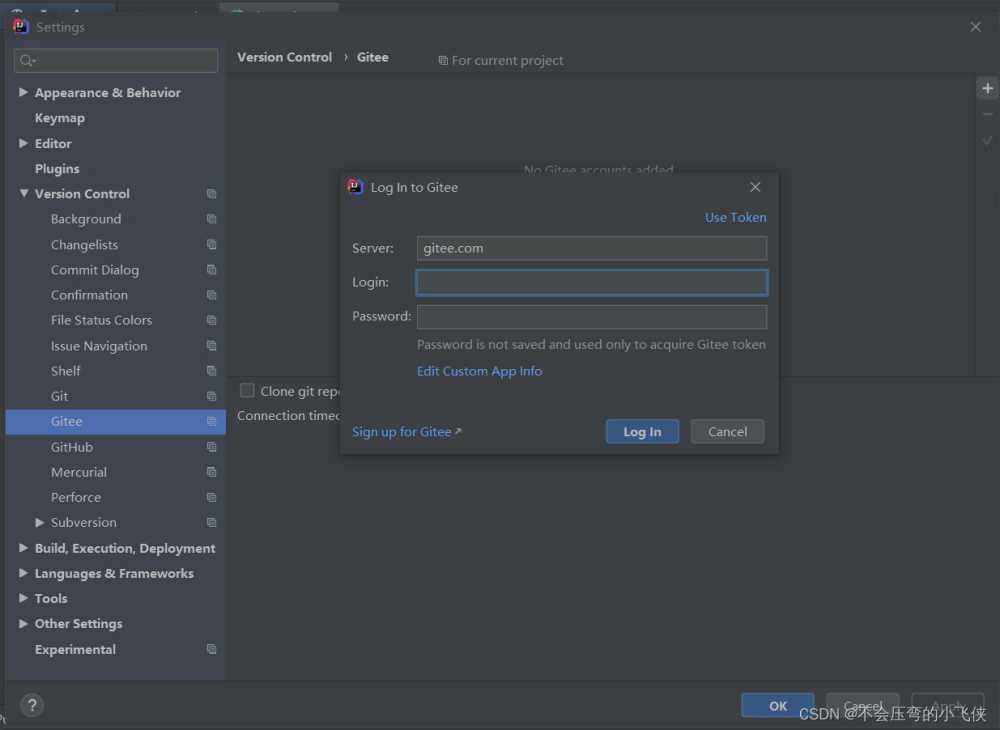Screen dimensions: 1000x730
Task: Click project-level icon next to Experimental
Action: tap(212, 650)
